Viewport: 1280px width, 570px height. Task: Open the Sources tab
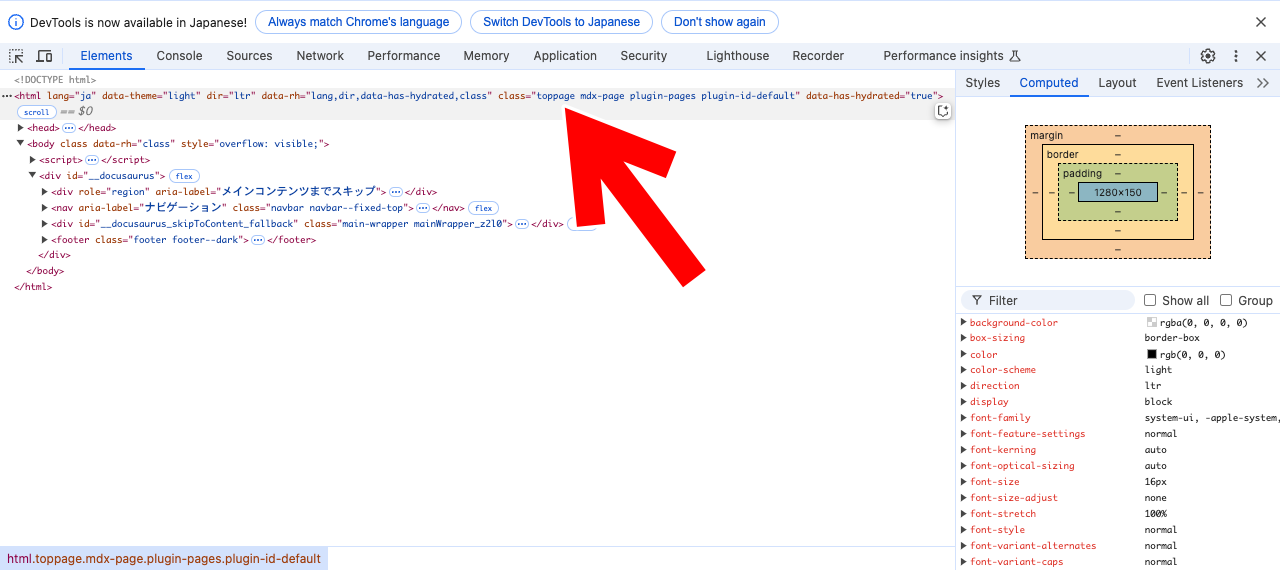tap(249, 56)
